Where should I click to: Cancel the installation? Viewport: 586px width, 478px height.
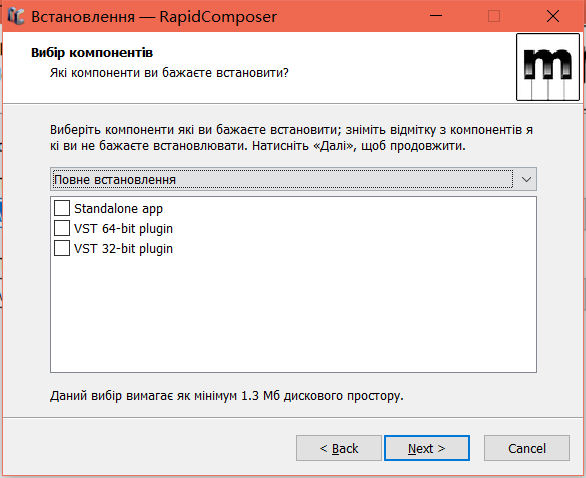[527, 448]
